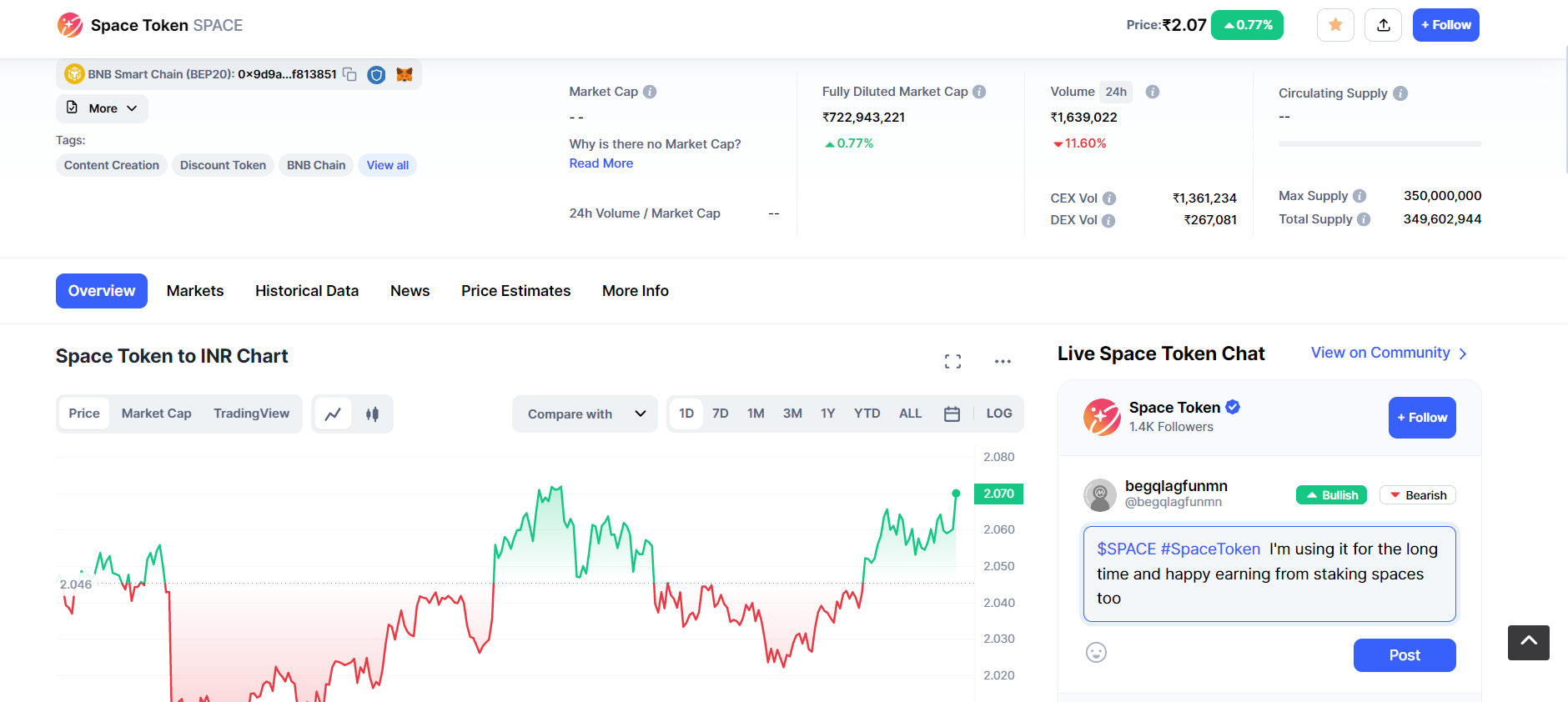
Task: Click the begqlagfunmn user avatar
Action: coord(1100,495)
